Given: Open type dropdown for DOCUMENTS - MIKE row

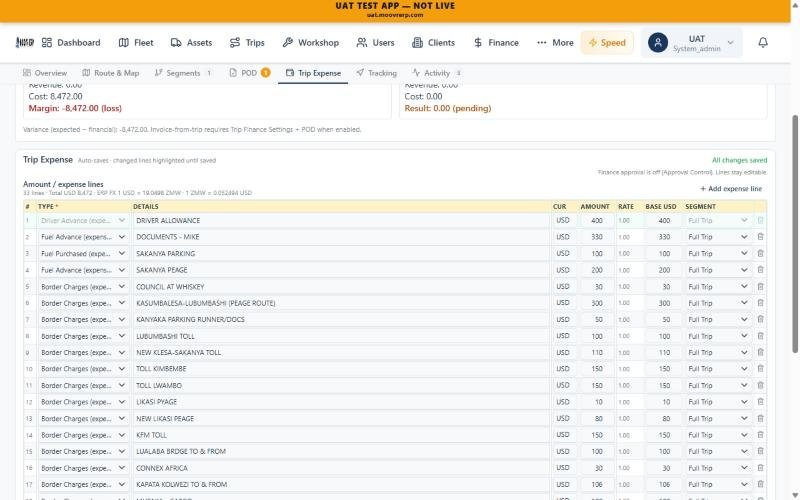Looking at the screenshot, I should click(83, 237).
